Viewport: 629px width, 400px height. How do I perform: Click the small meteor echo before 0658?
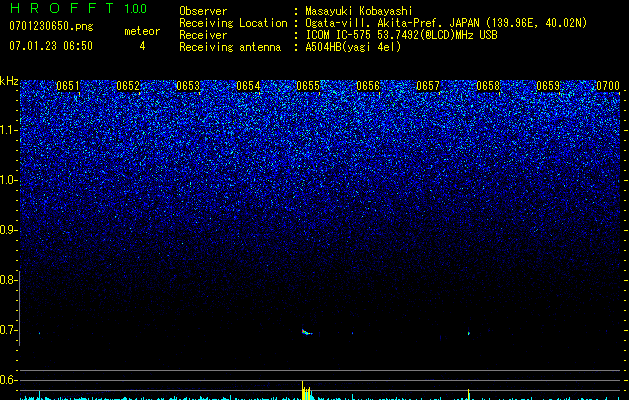pos(469,333)
